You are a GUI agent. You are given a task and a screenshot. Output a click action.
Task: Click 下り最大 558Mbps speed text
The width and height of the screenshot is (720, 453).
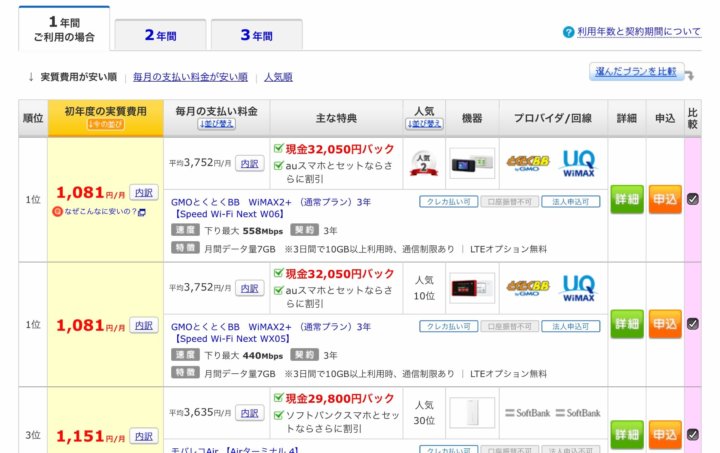click(x=243, y=231)
